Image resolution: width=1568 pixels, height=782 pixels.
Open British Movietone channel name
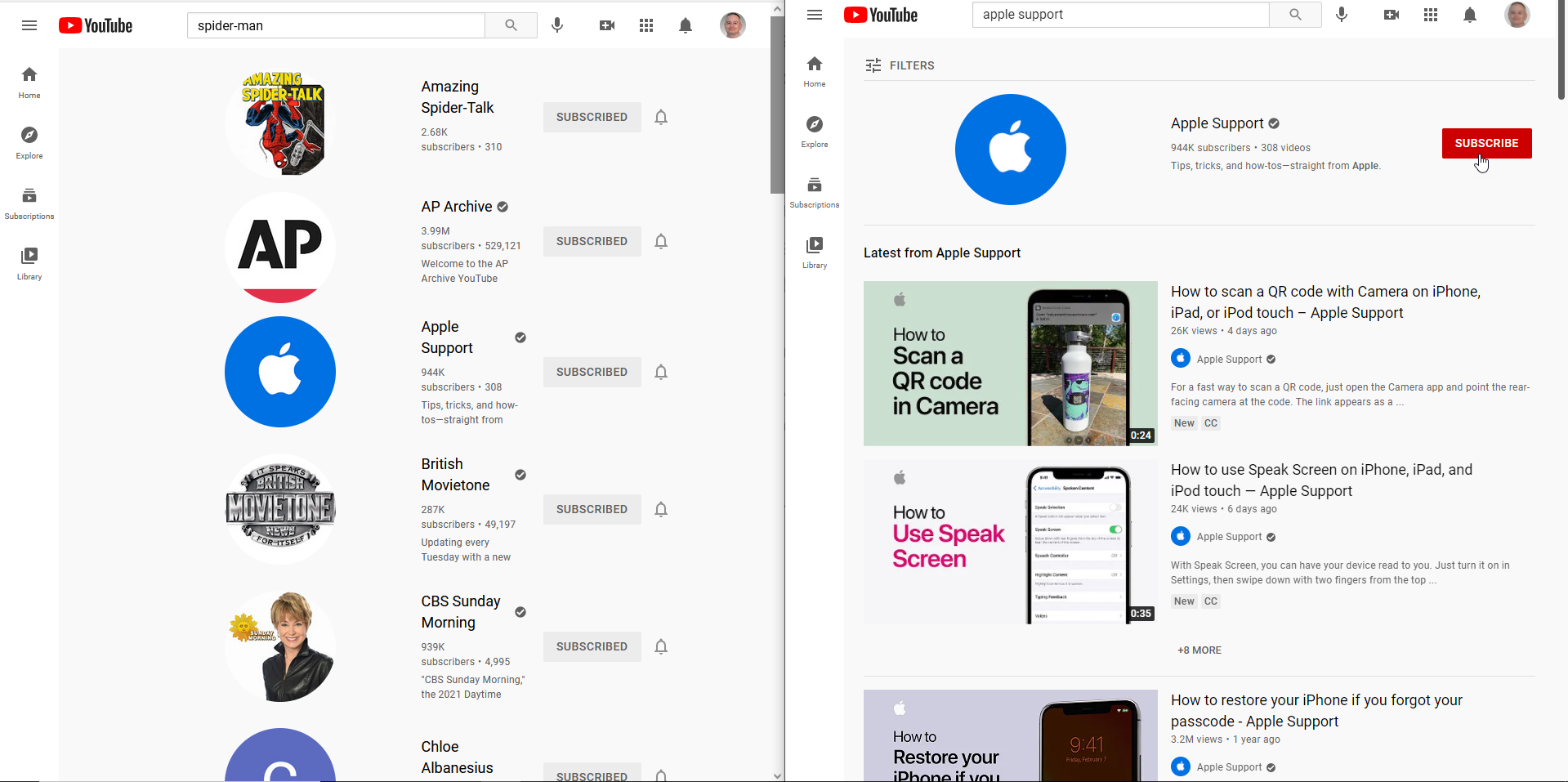pos(455,475)
